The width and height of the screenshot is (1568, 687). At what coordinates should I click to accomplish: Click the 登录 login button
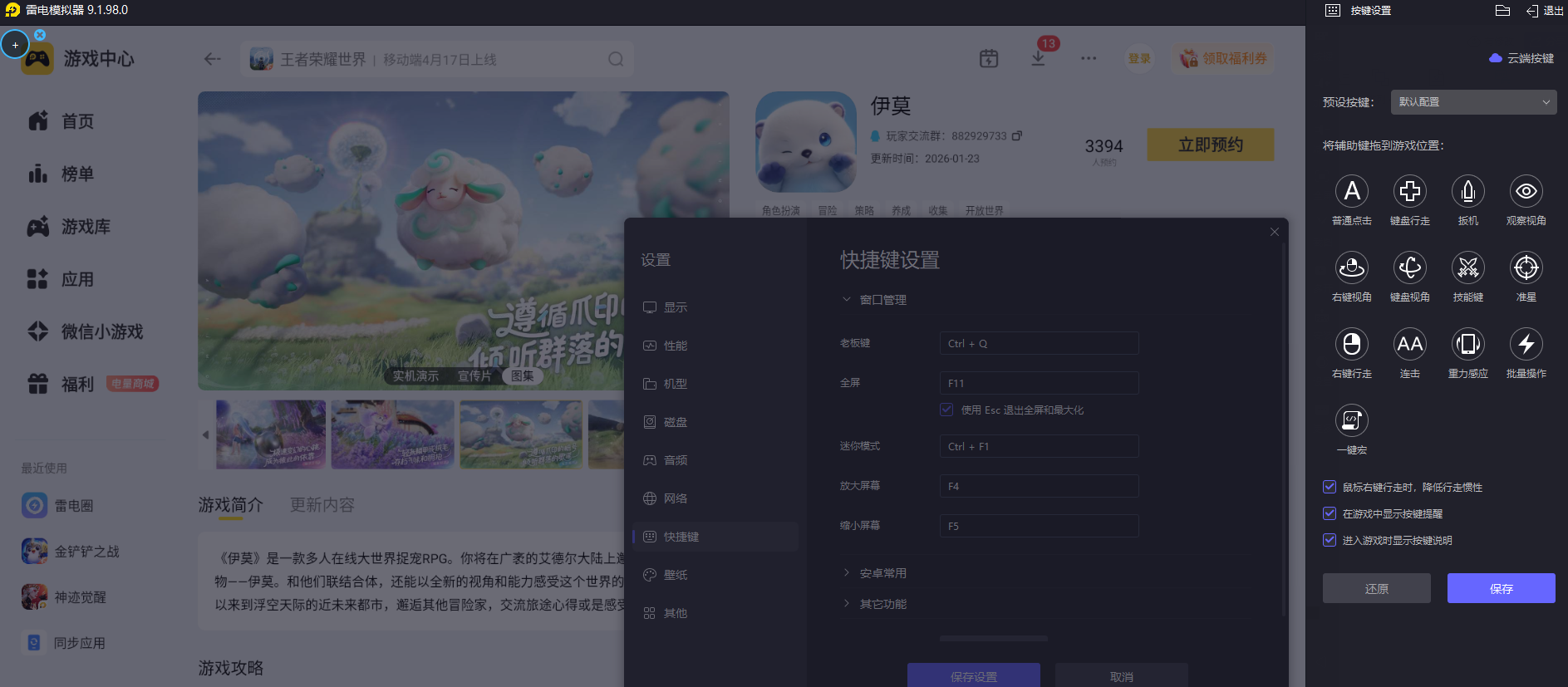(x=1139, y=58)
